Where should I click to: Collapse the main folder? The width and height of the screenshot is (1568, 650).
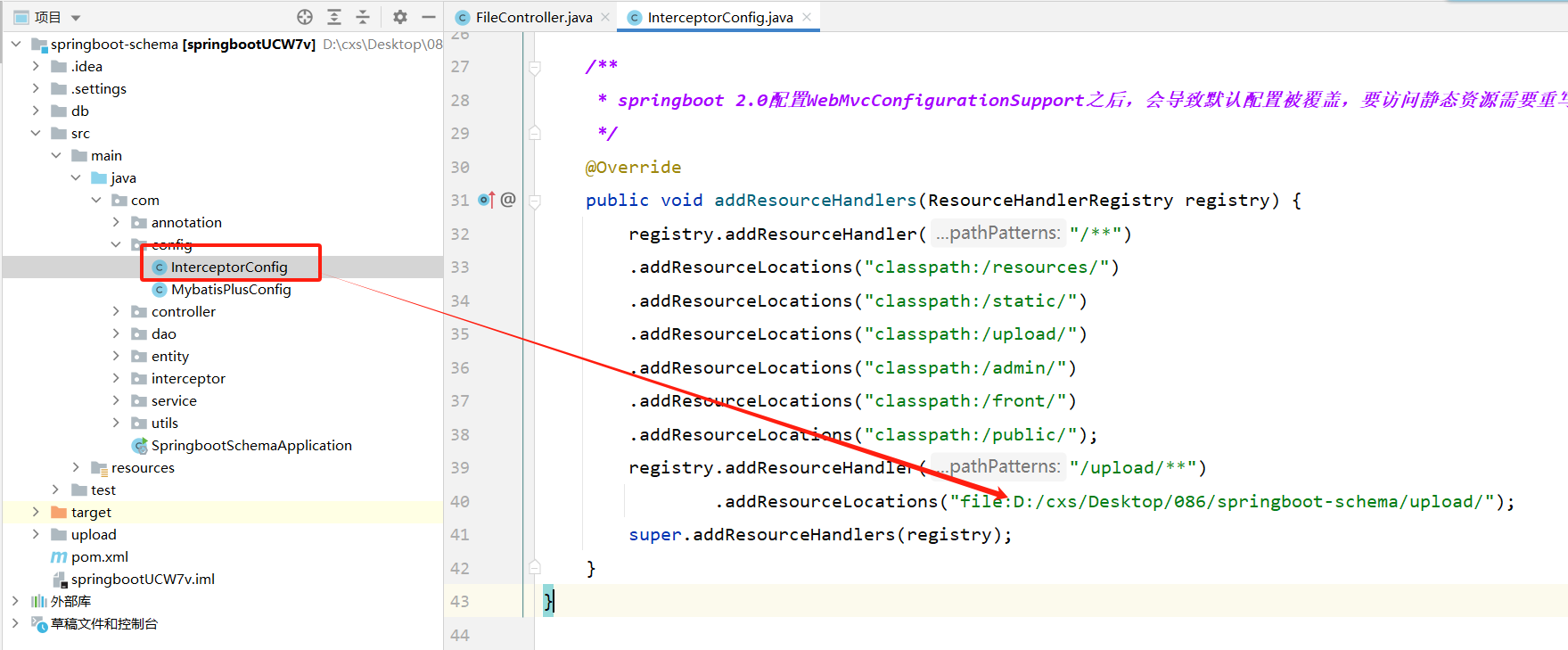point(56,155)
